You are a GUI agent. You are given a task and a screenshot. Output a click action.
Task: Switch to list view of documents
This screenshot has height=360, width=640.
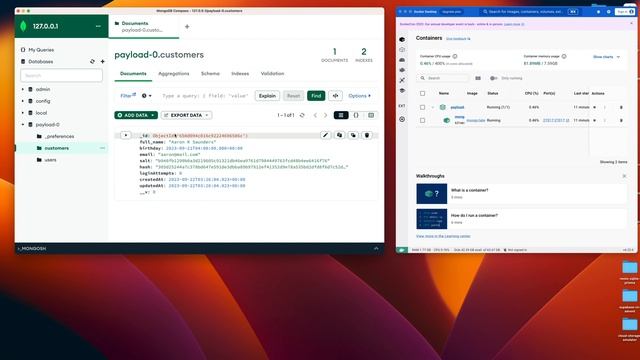341,115
